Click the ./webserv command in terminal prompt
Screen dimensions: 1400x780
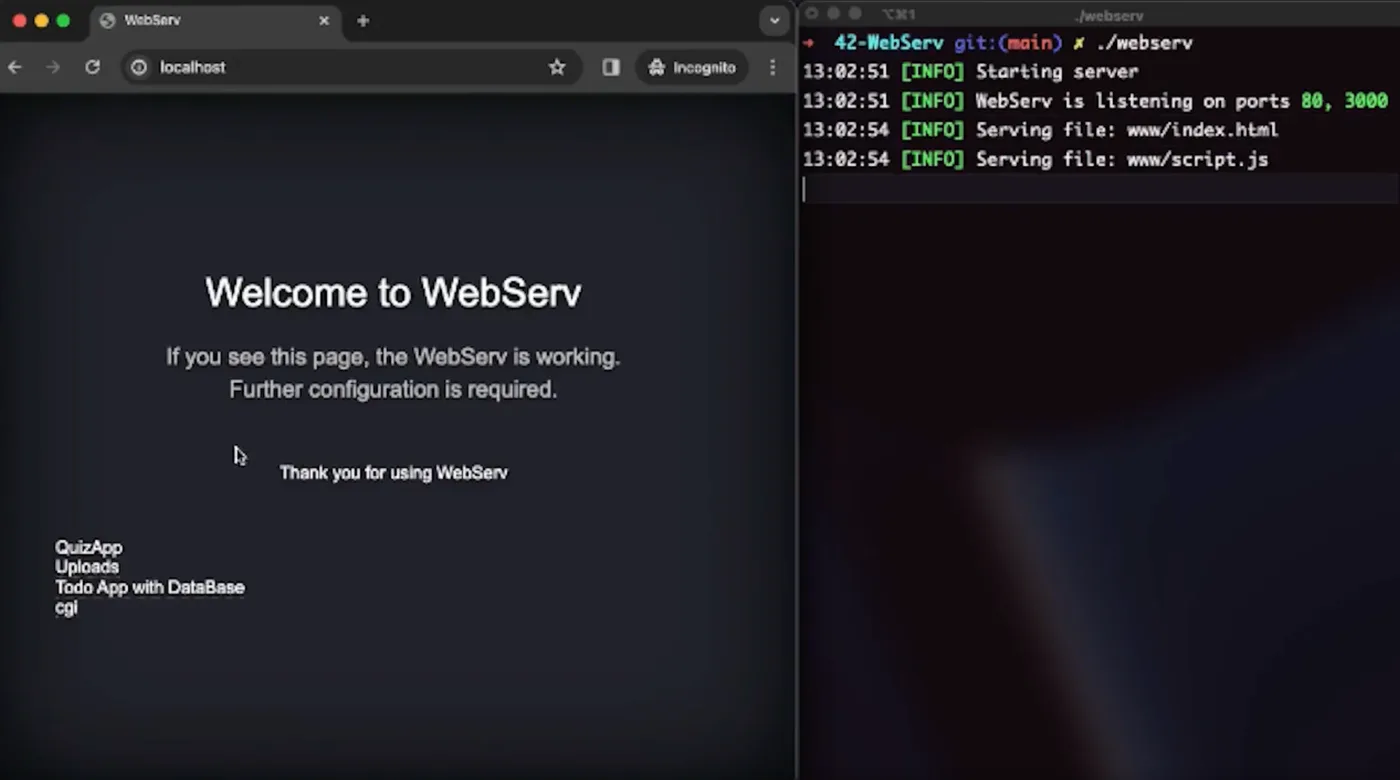[1146, 43]
